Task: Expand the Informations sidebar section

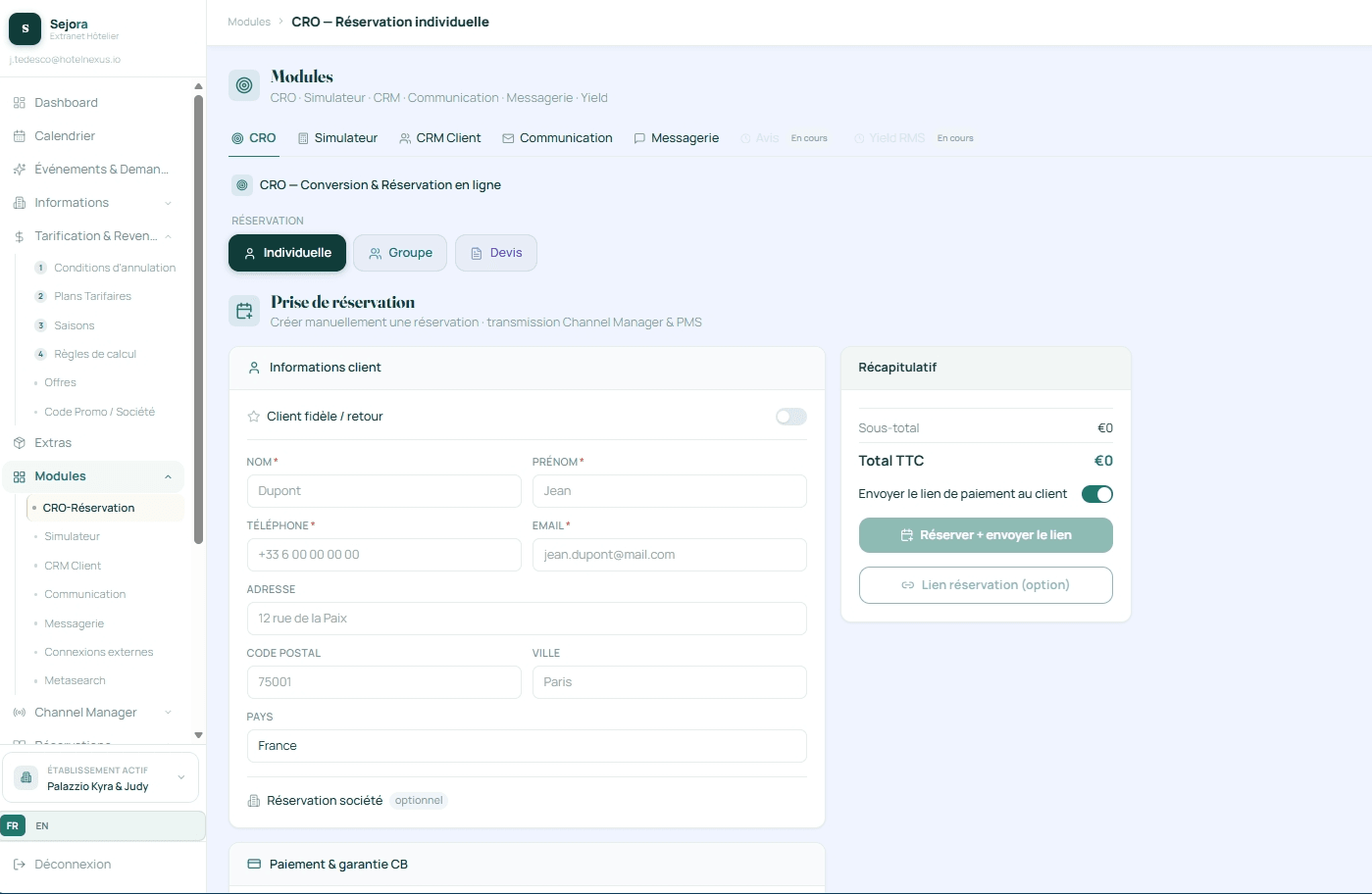Action: pyautogui.click(x=168, y=203)
